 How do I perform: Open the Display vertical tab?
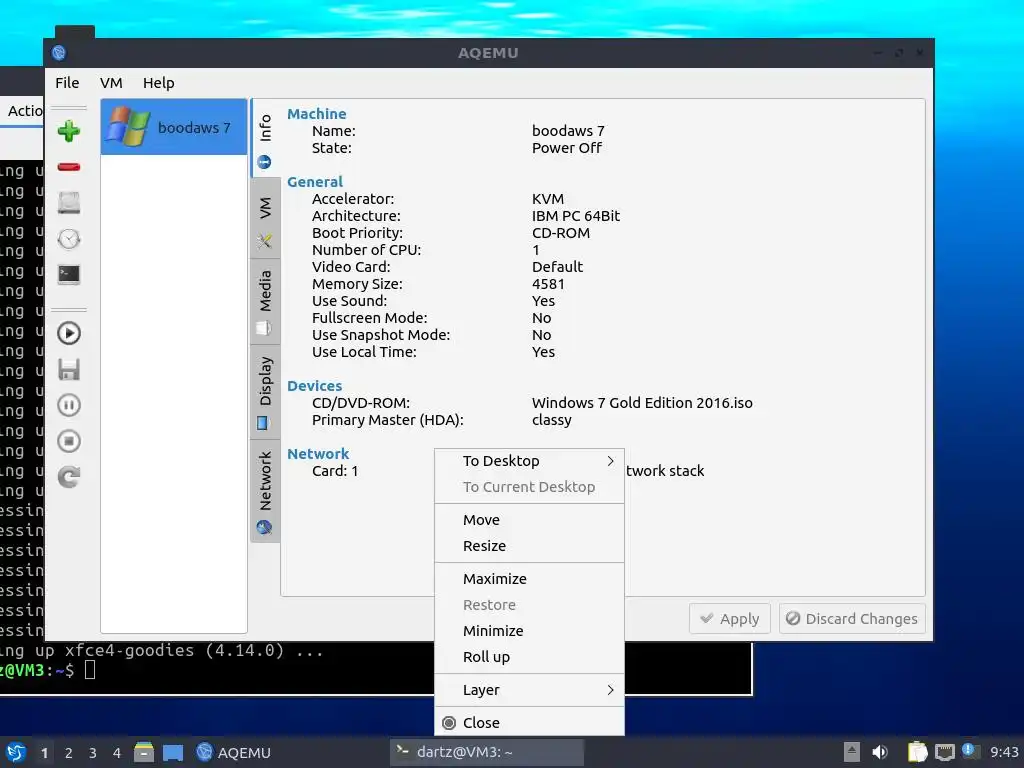(x=264, y=392)
